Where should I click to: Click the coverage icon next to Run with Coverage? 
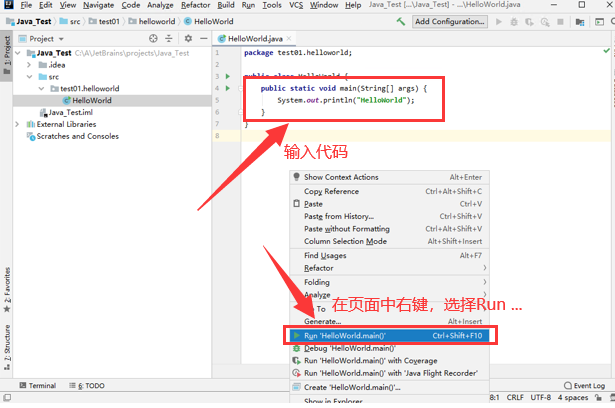pyautogui.click(x=297, y=361)
